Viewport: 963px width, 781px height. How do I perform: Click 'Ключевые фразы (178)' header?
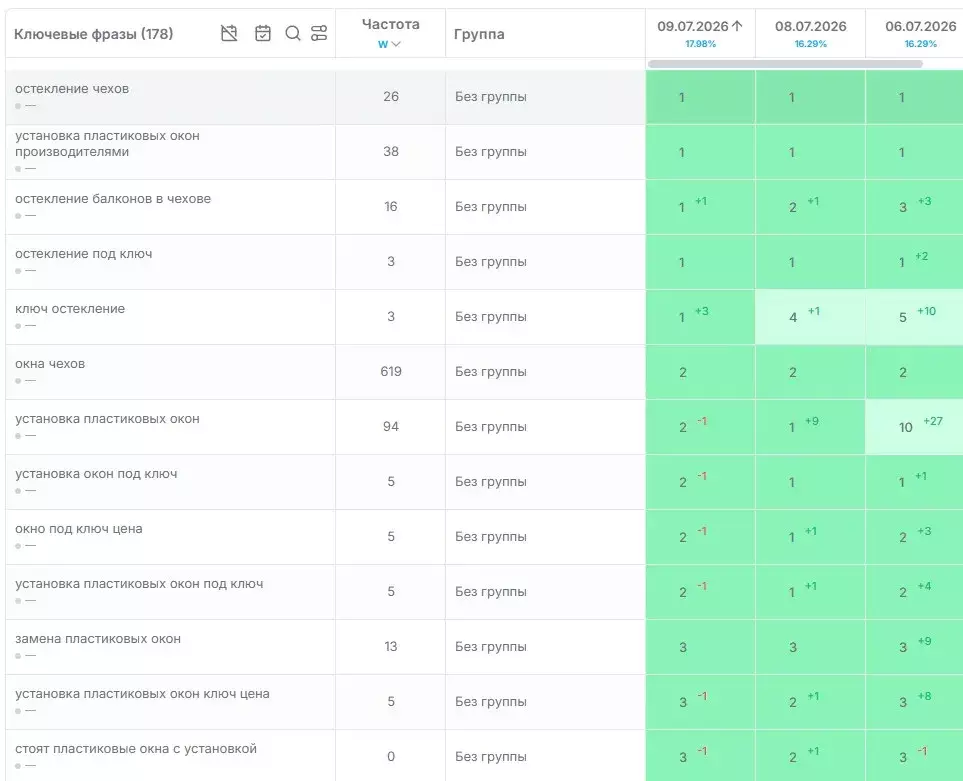point(93,34)
